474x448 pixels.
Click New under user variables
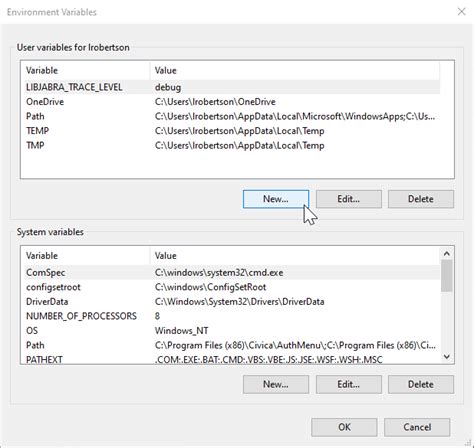(276, 199)
